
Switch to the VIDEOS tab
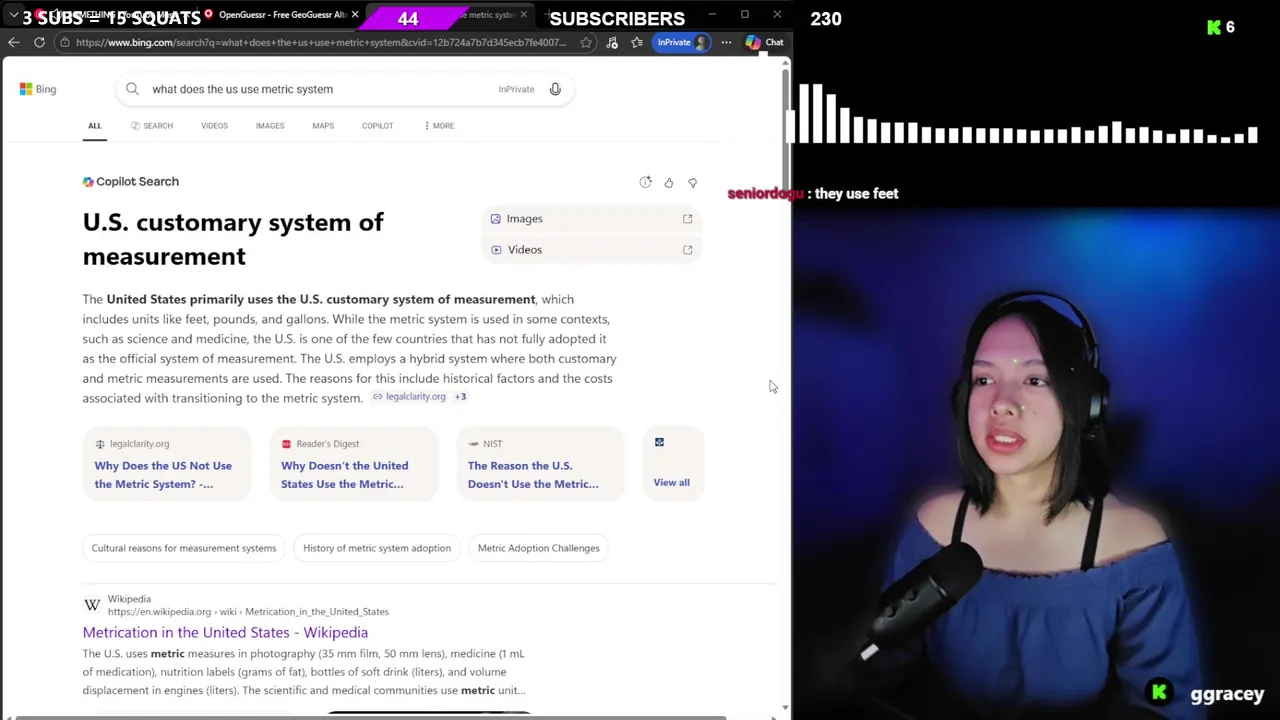click(214, 126)
